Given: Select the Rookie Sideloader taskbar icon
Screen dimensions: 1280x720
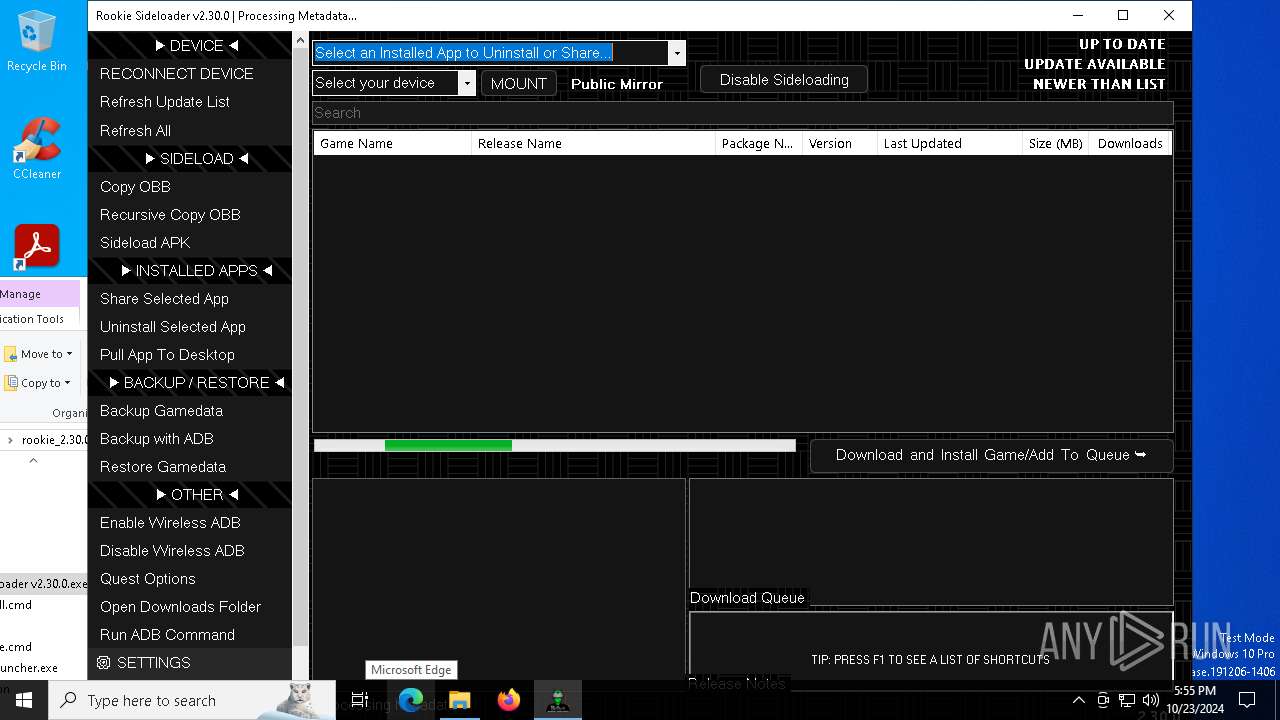Looking at the screenshot, I should coord(558,700).
